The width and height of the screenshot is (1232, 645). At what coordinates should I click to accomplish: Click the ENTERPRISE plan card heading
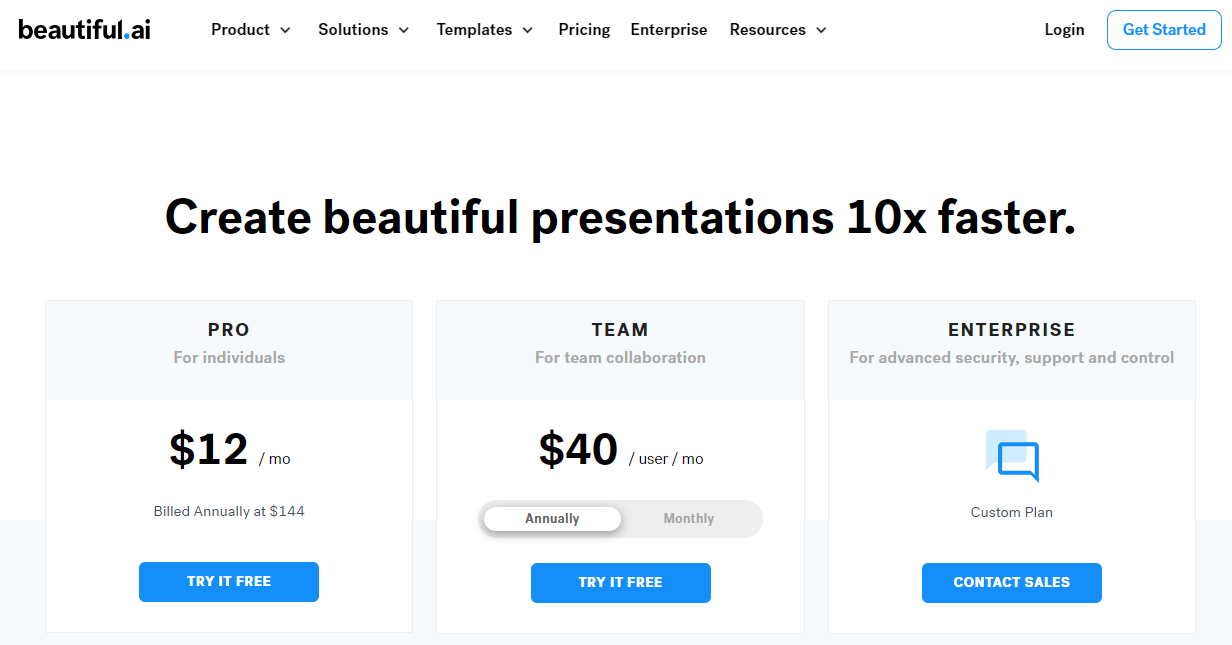[1011, 330]
